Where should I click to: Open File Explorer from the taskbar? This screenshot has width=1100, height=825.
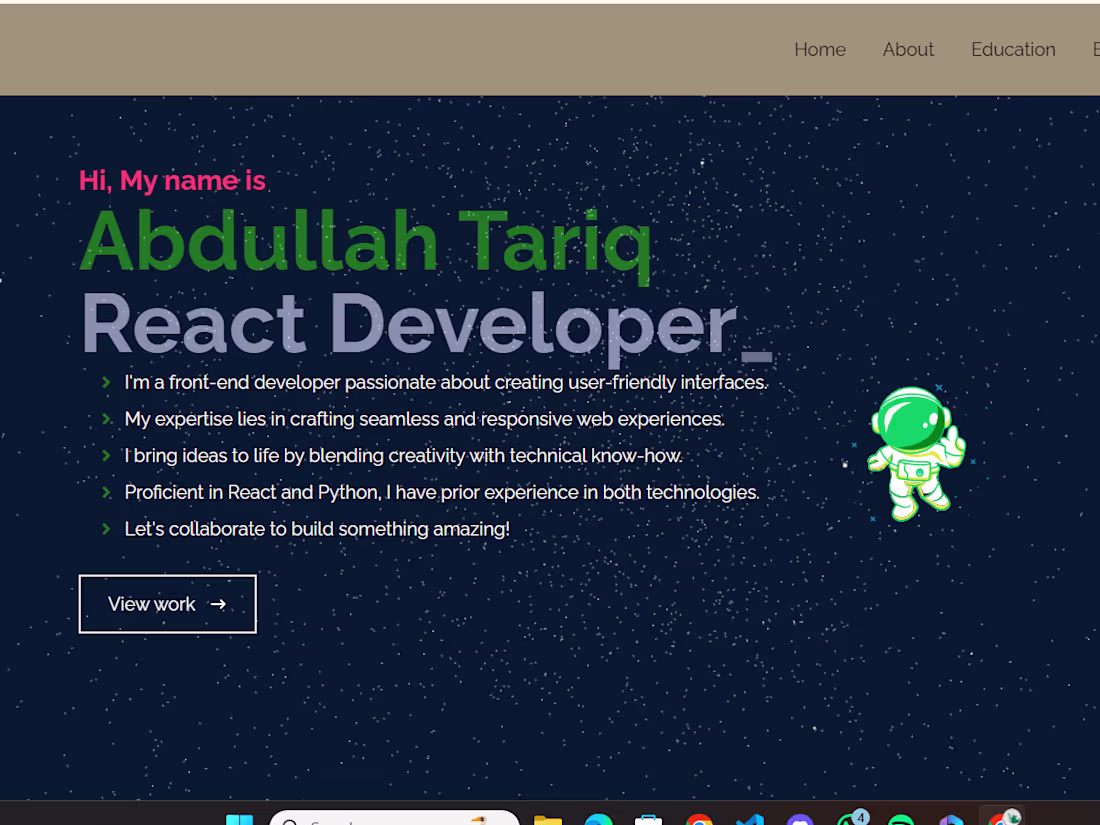[x=548, y=819]
